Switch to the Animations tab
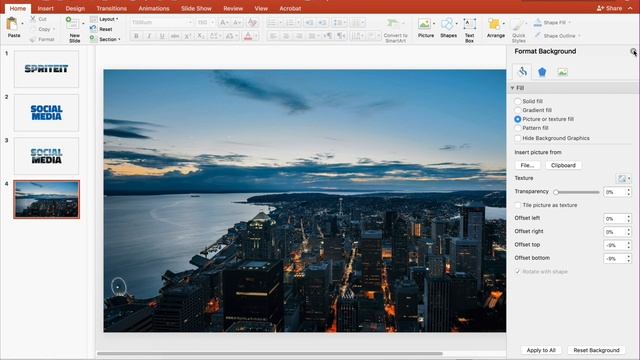This screenshot has height=360, width=640. (153, 8)
